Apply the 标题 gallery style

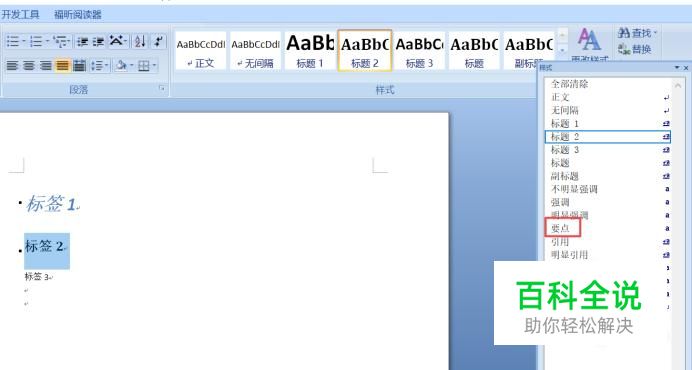474,50
